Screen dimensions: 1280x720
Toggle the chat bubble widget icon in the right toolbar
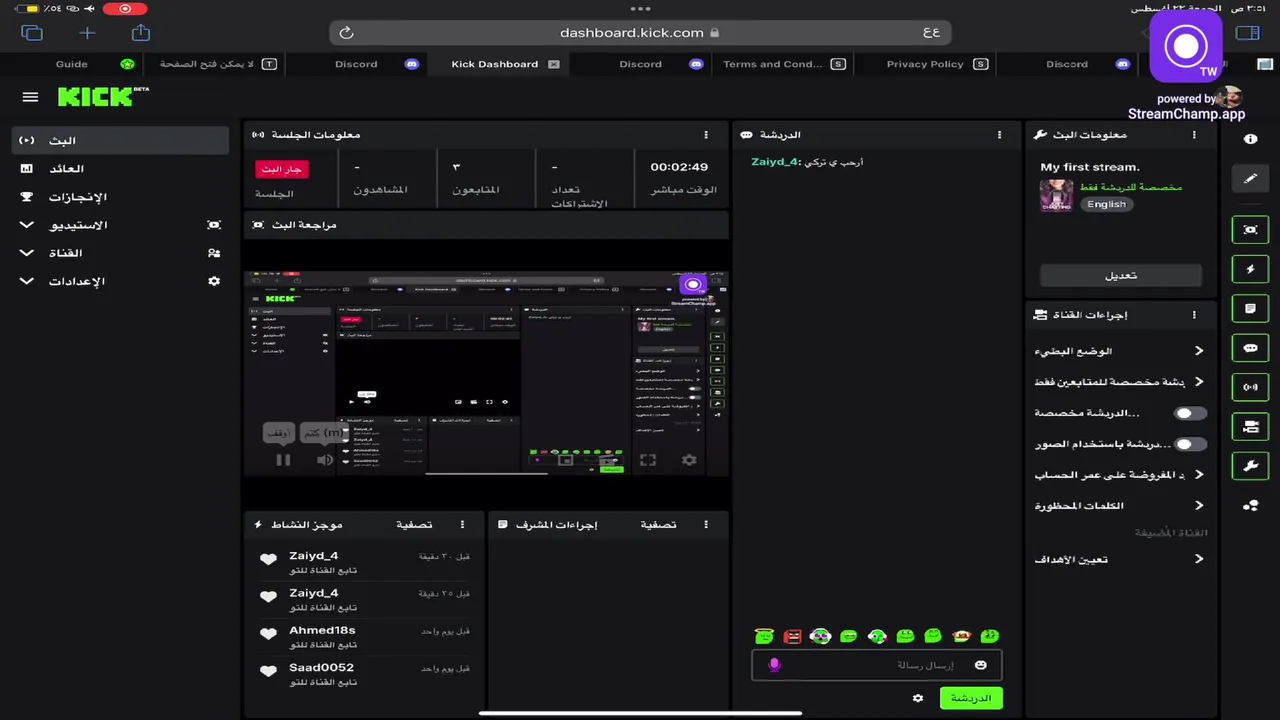click(x=1250, y=348)
